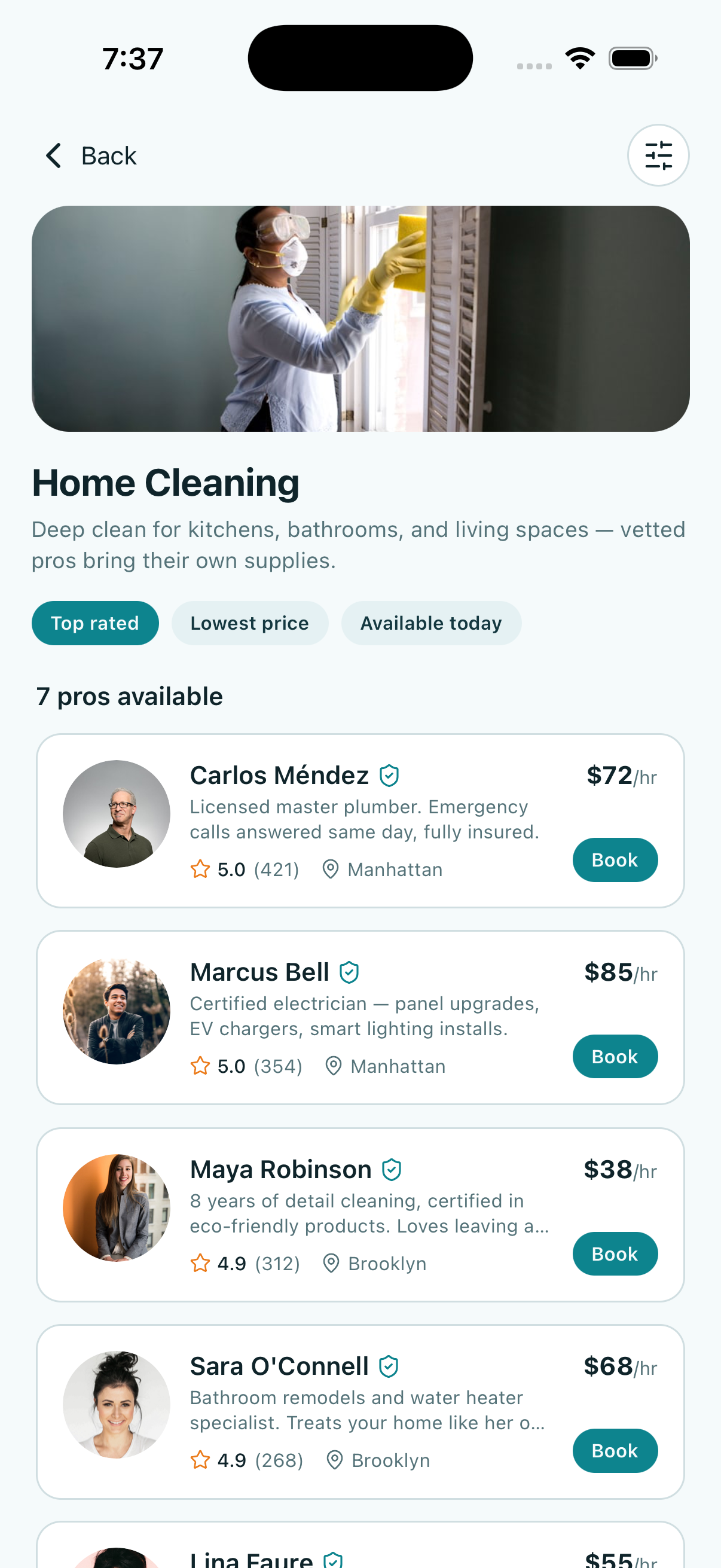Enable the Available today filter chip

click(431, 623)
